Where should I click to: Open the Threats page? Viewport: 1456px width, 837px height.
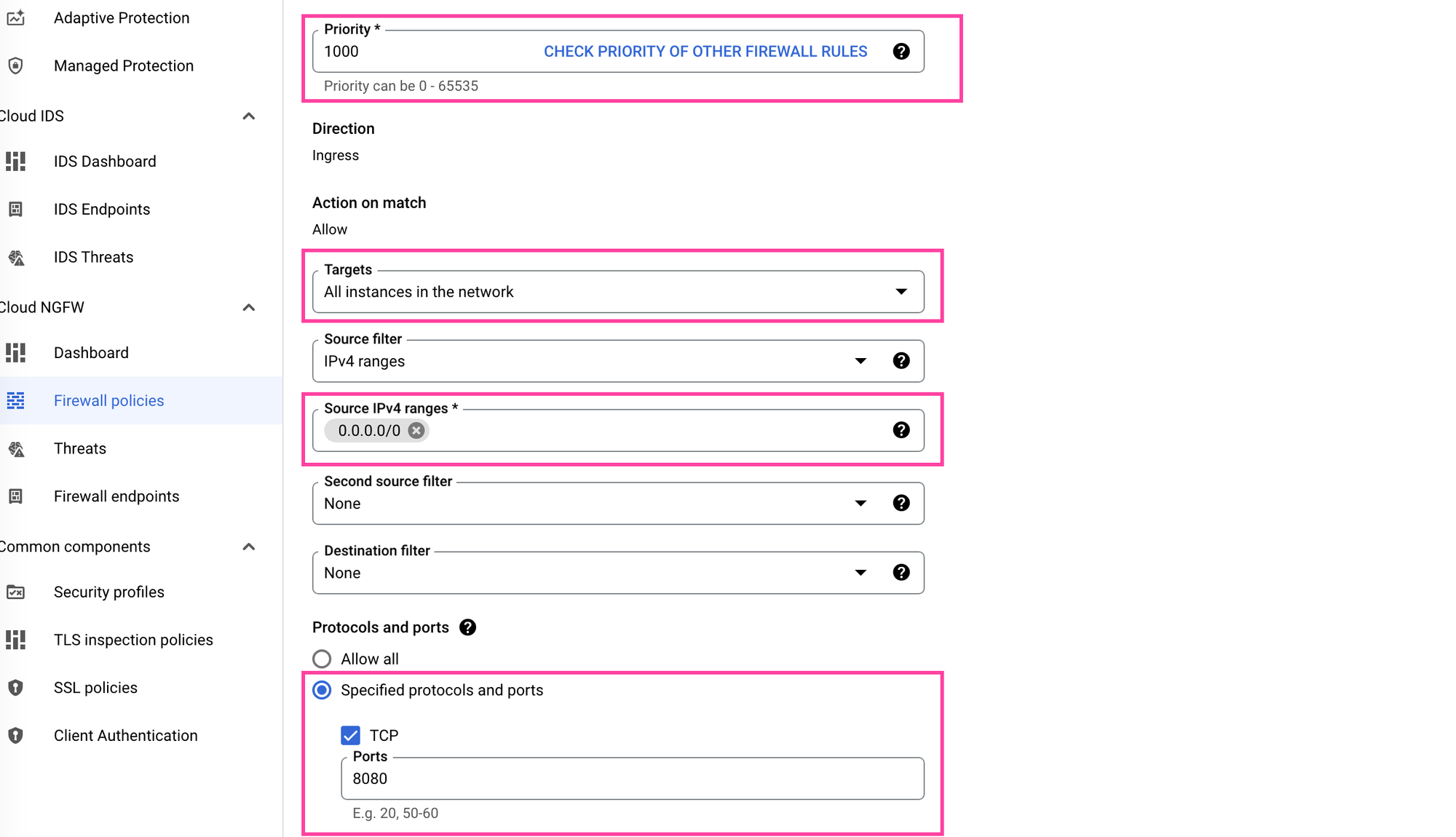tap(79, 448)
